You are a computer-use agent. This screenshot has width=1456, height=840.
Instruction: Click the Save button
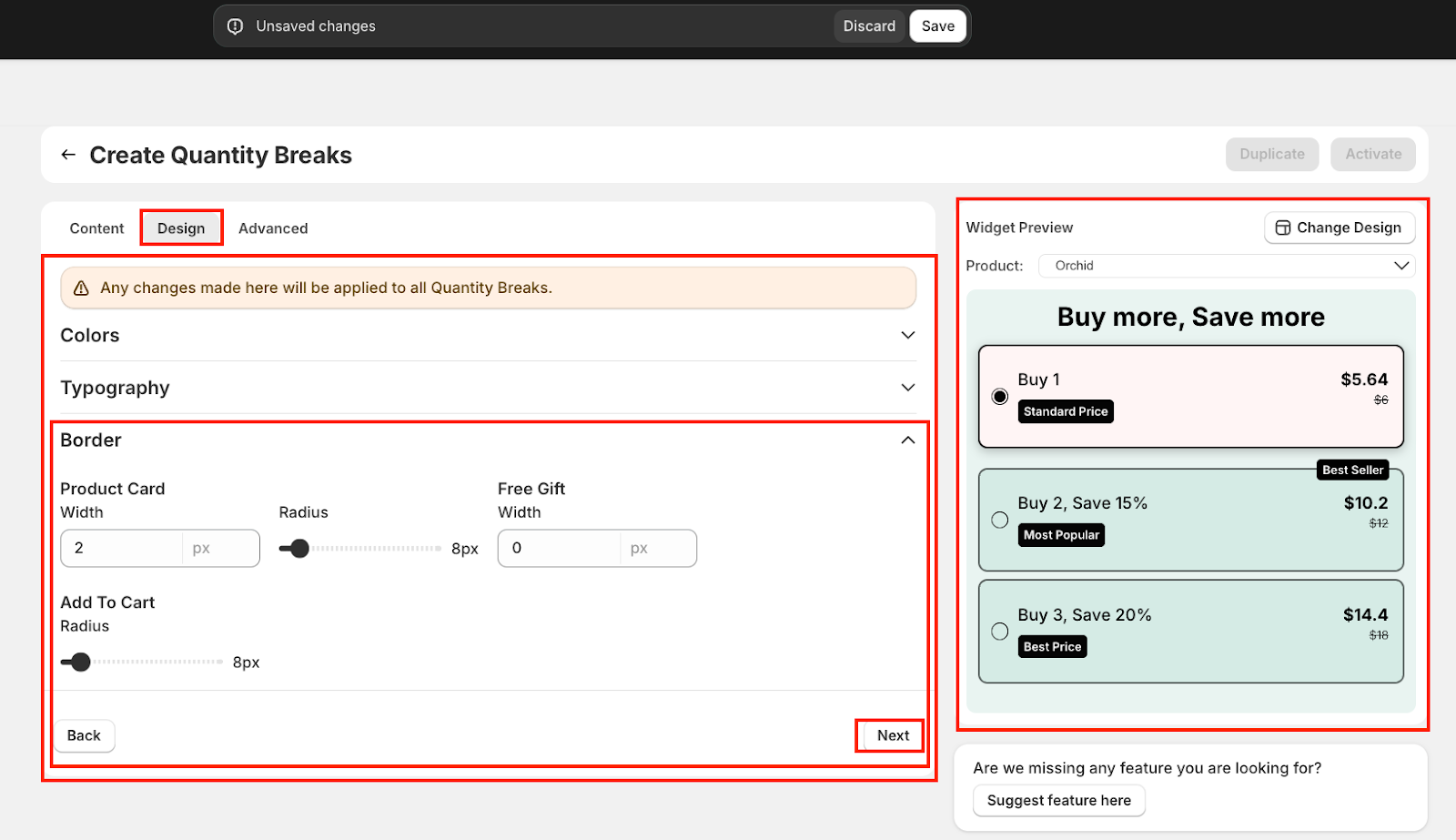[x=937, y=26]
